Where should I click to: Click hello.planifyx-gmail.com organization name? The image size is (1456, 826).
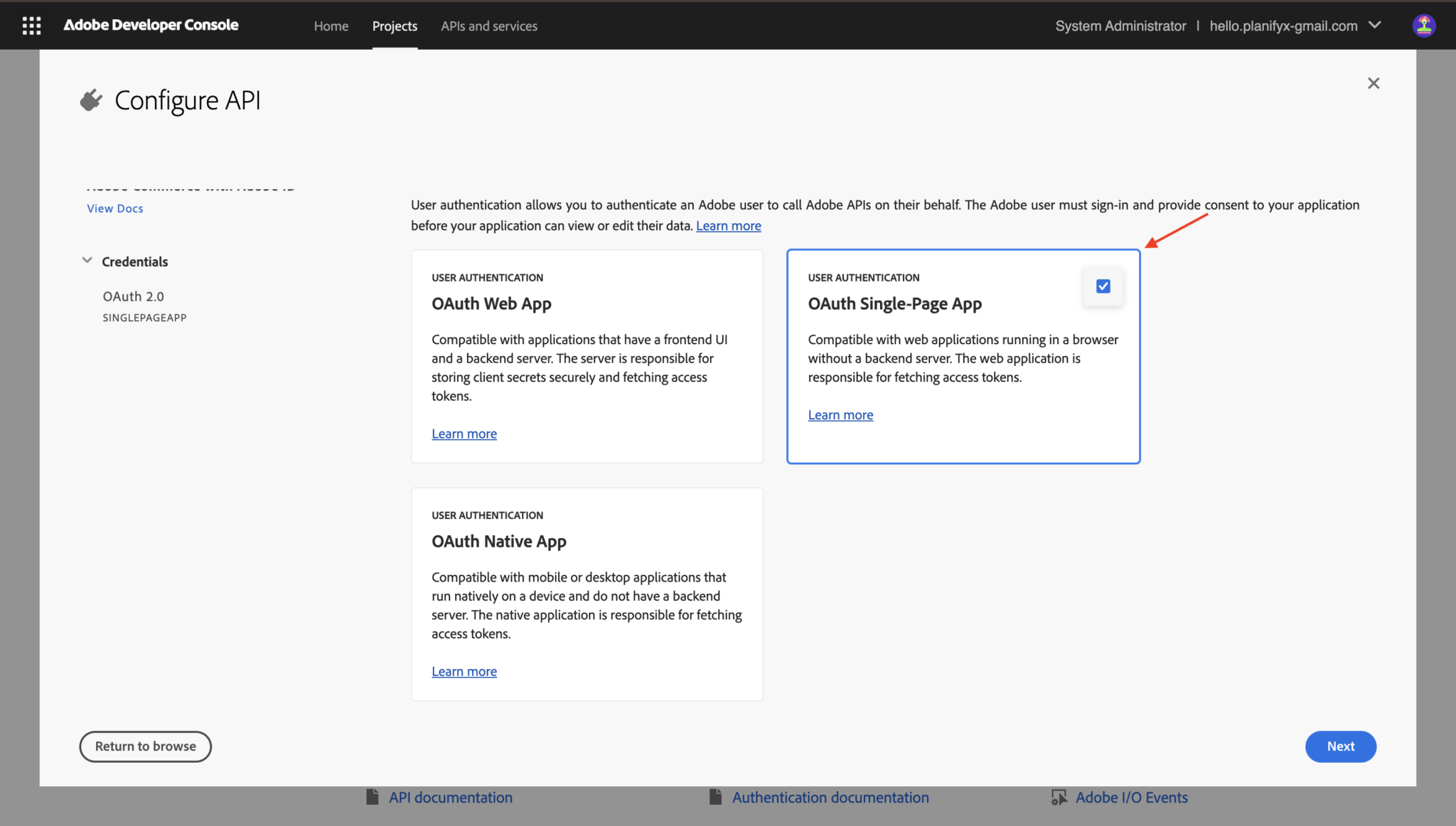click(1283, 26)
